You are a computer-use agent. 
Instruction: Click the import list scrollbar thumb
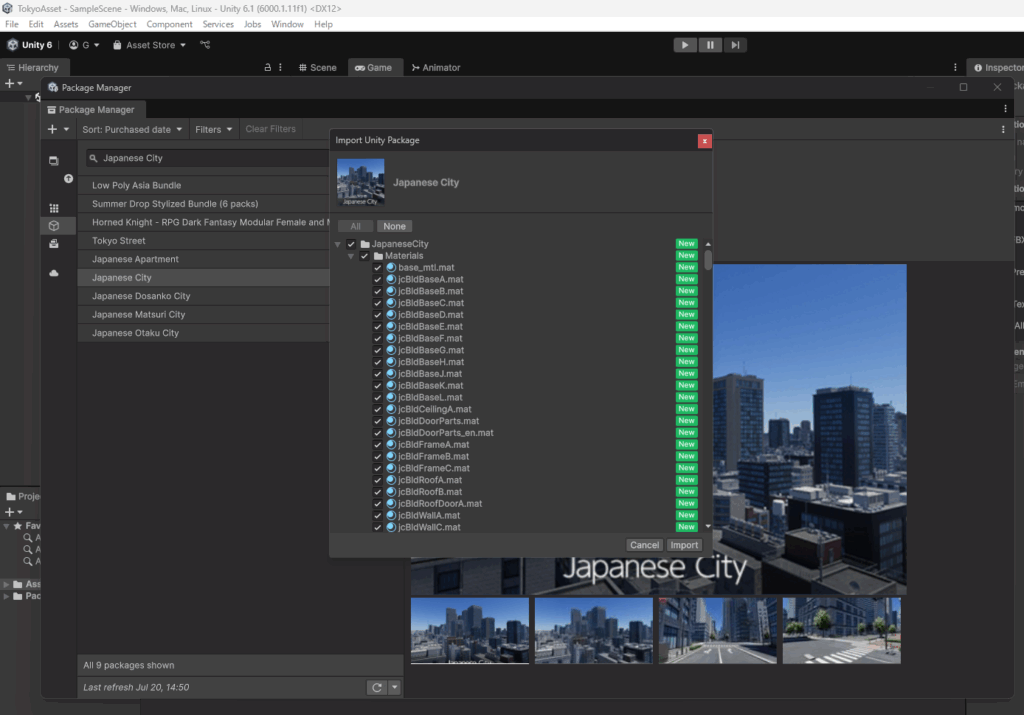click(708, 259)
